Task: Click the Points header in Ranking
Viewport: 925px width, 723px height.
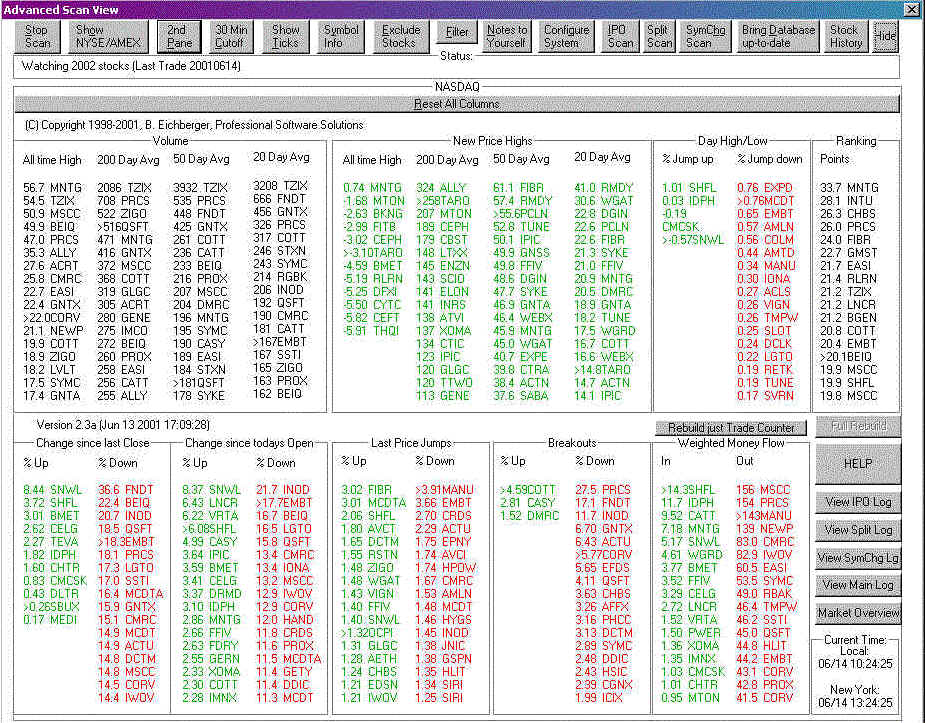Action: coord(834,159)
